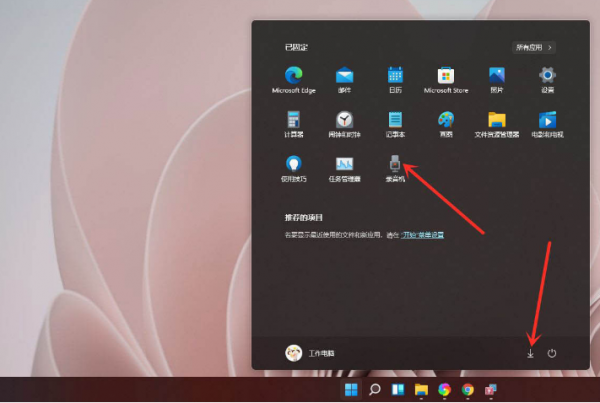Click the colorful pinwheel taskbar app icon
Screen dimensions: 600x403
point(444,390)
